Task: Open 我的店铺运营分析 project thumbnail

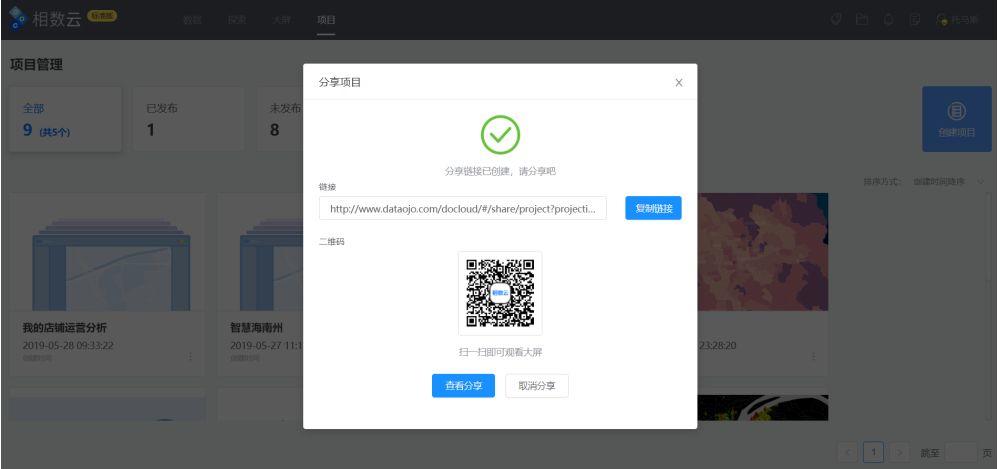Action: 108,252
